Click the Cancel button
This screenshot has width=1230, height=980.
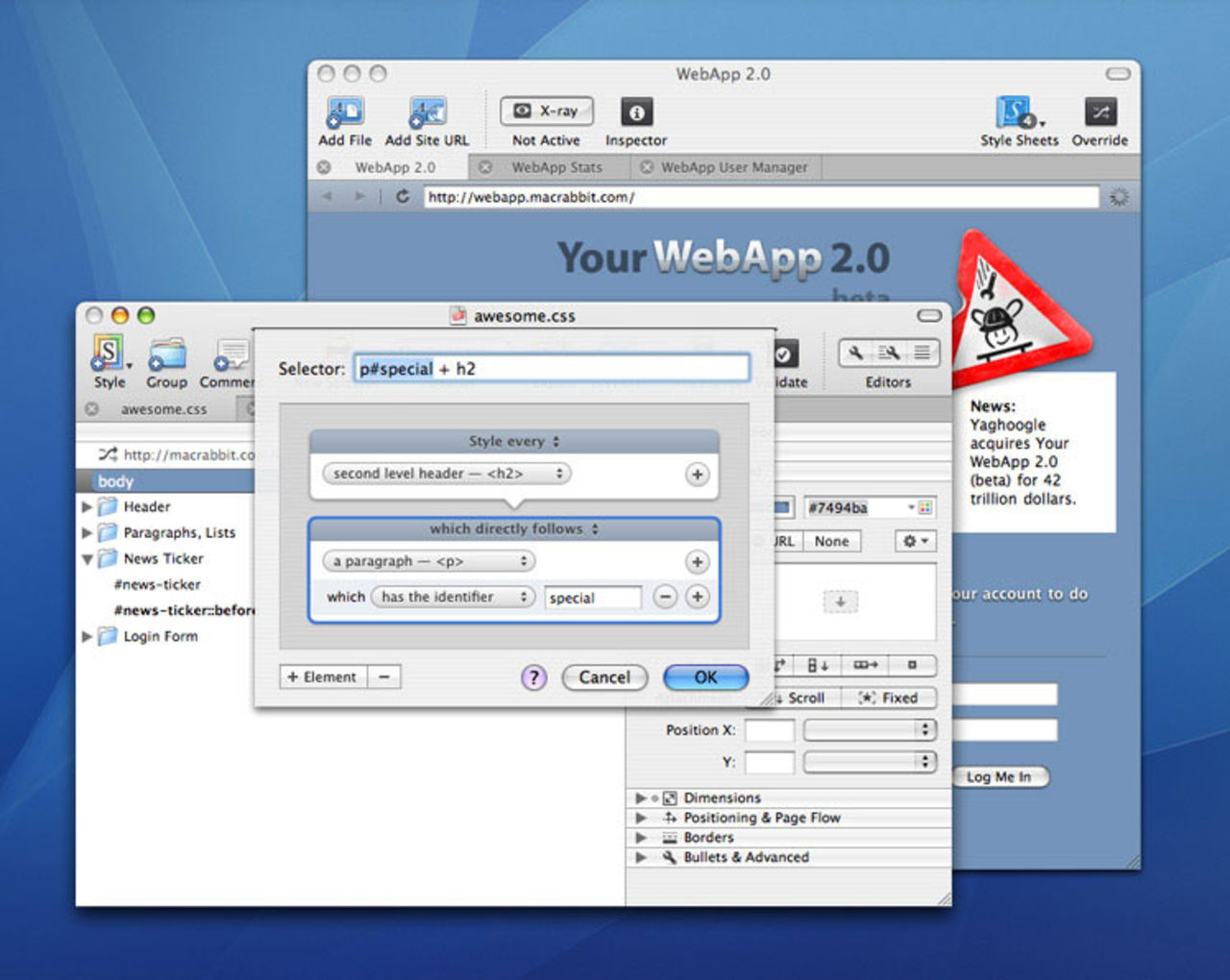[x=604, y=677]
